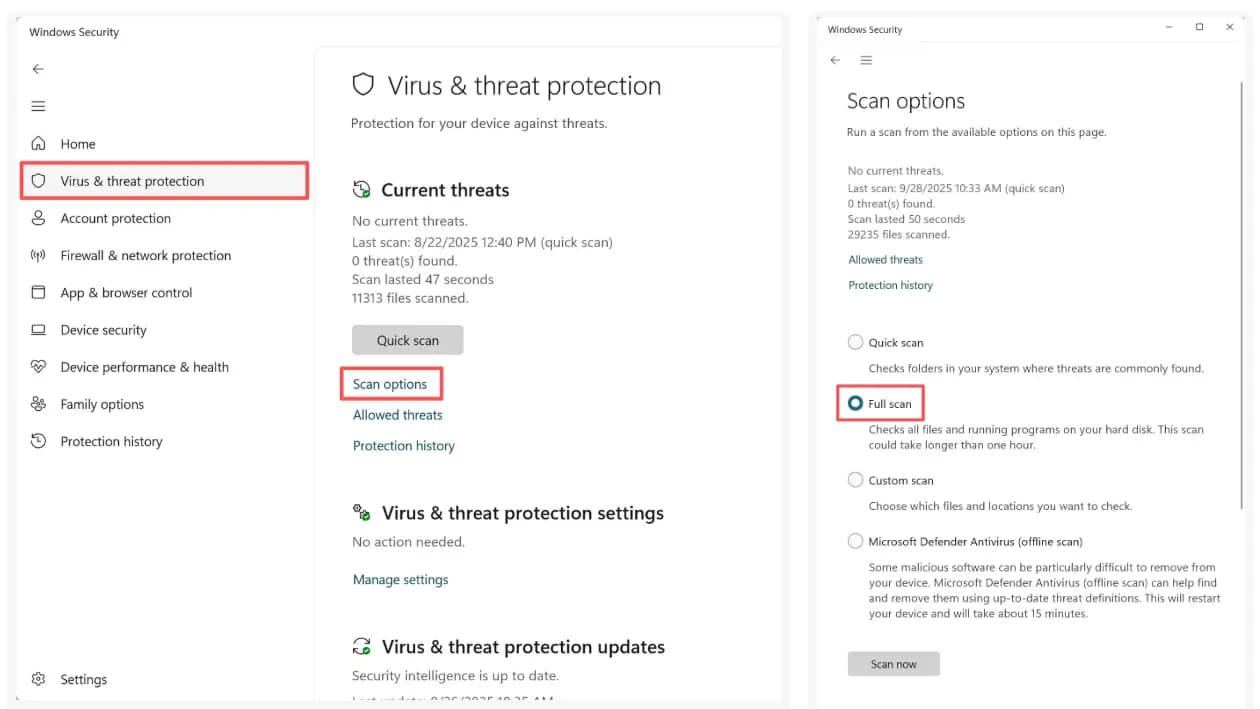1260x709 pixels.
Task: Select the Quick scan radio button
Action: [855, 342]
